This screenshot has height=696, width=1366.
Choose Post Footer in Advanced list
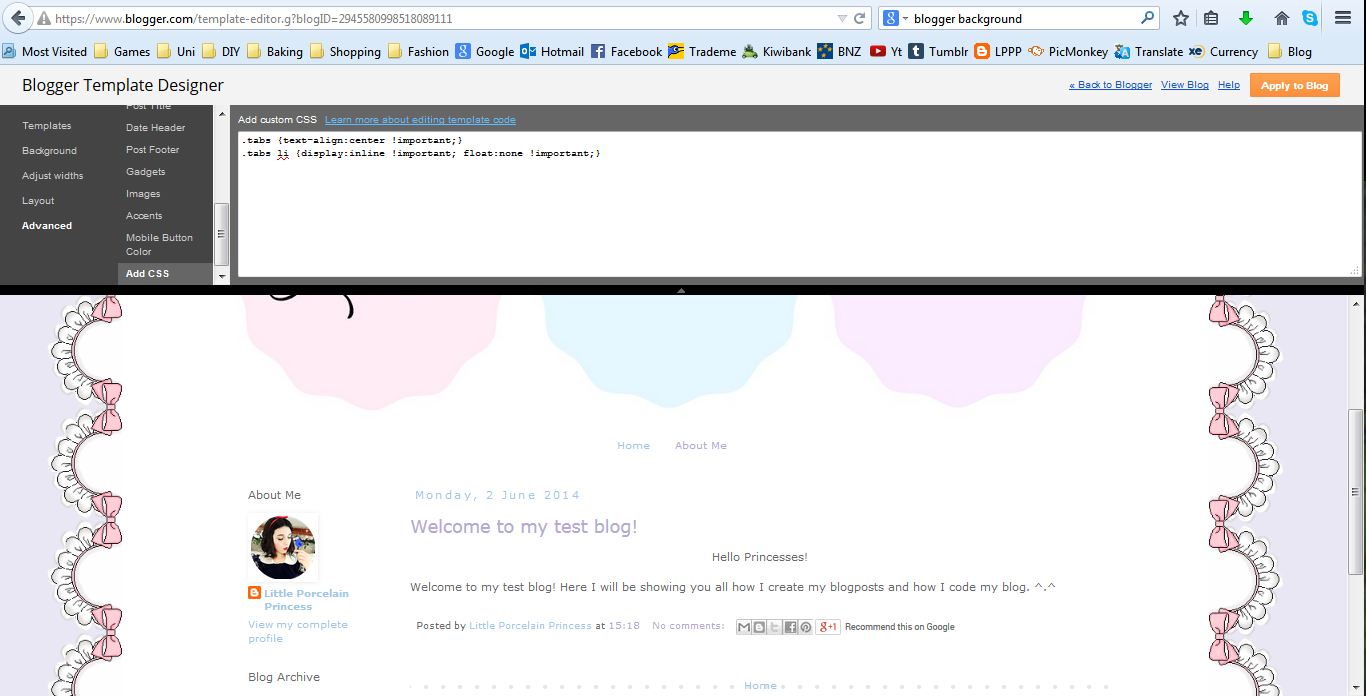pyautogui.click(x=153, y=150)
